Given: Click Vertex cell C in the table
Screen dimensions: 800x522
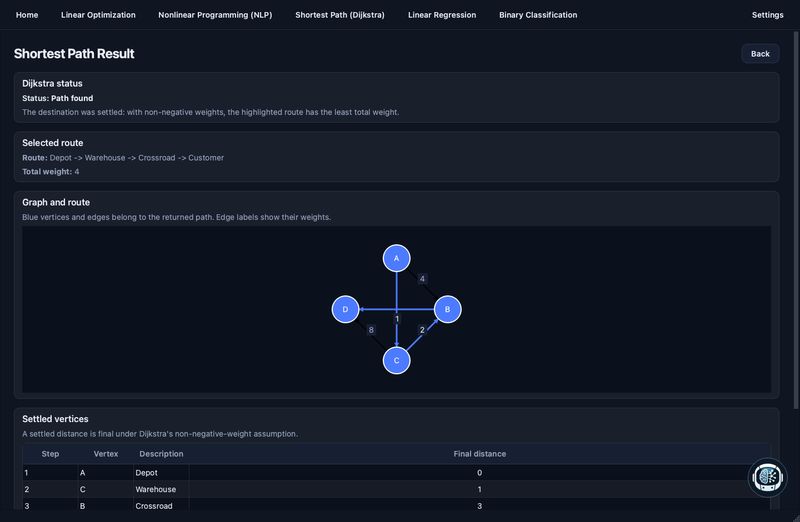Looking at the screenshot, I should pos(106,489).
